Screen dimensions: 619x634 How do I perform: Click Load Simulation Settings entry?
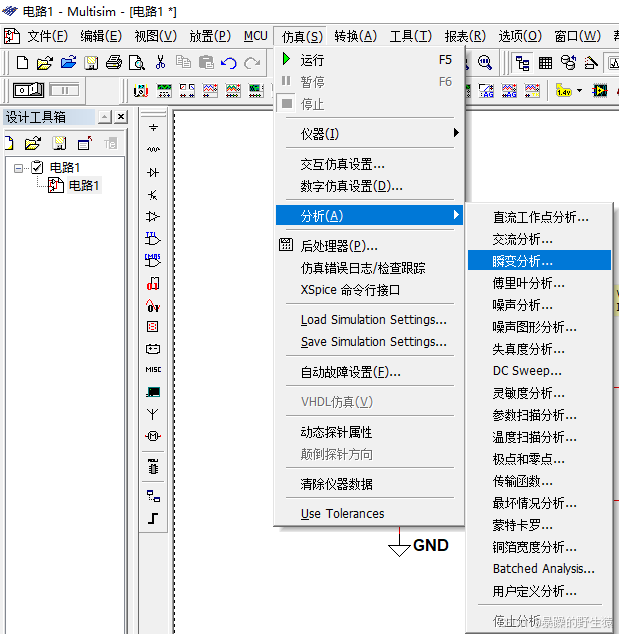tap(370, 319)
